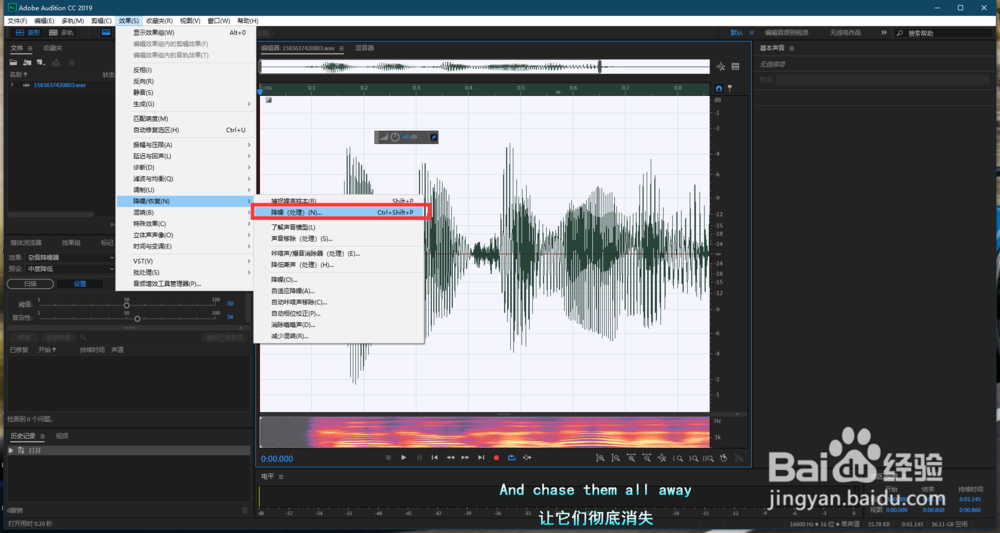Select the 默认 workspace
The image size is (1000, 533).
pos(737,33)
